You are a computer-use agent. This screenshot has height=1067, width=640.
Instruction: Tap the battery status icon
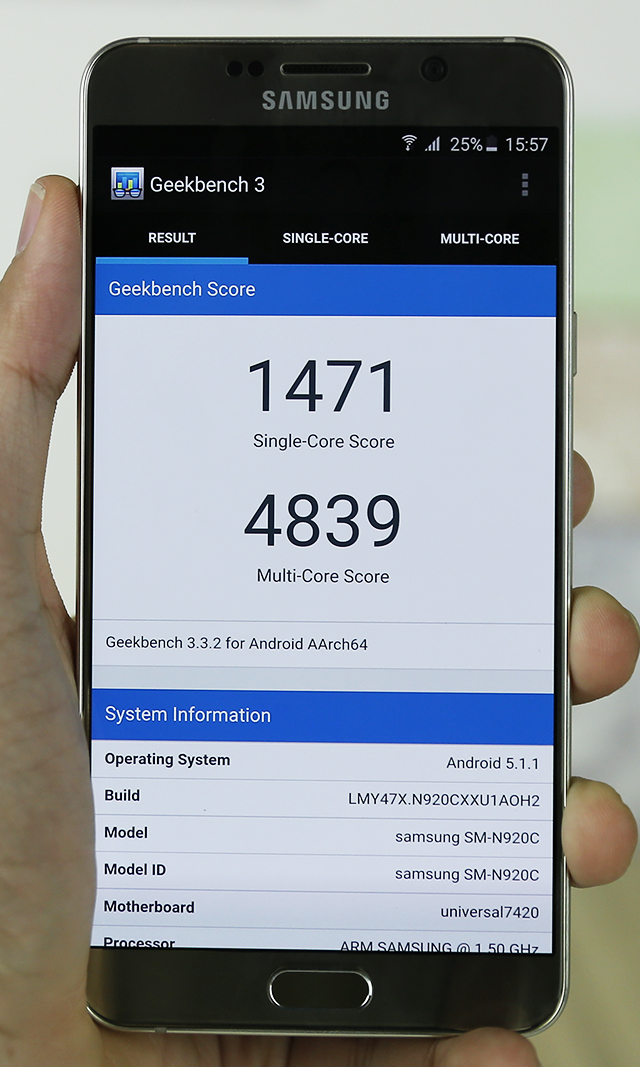tap(491, 144)
